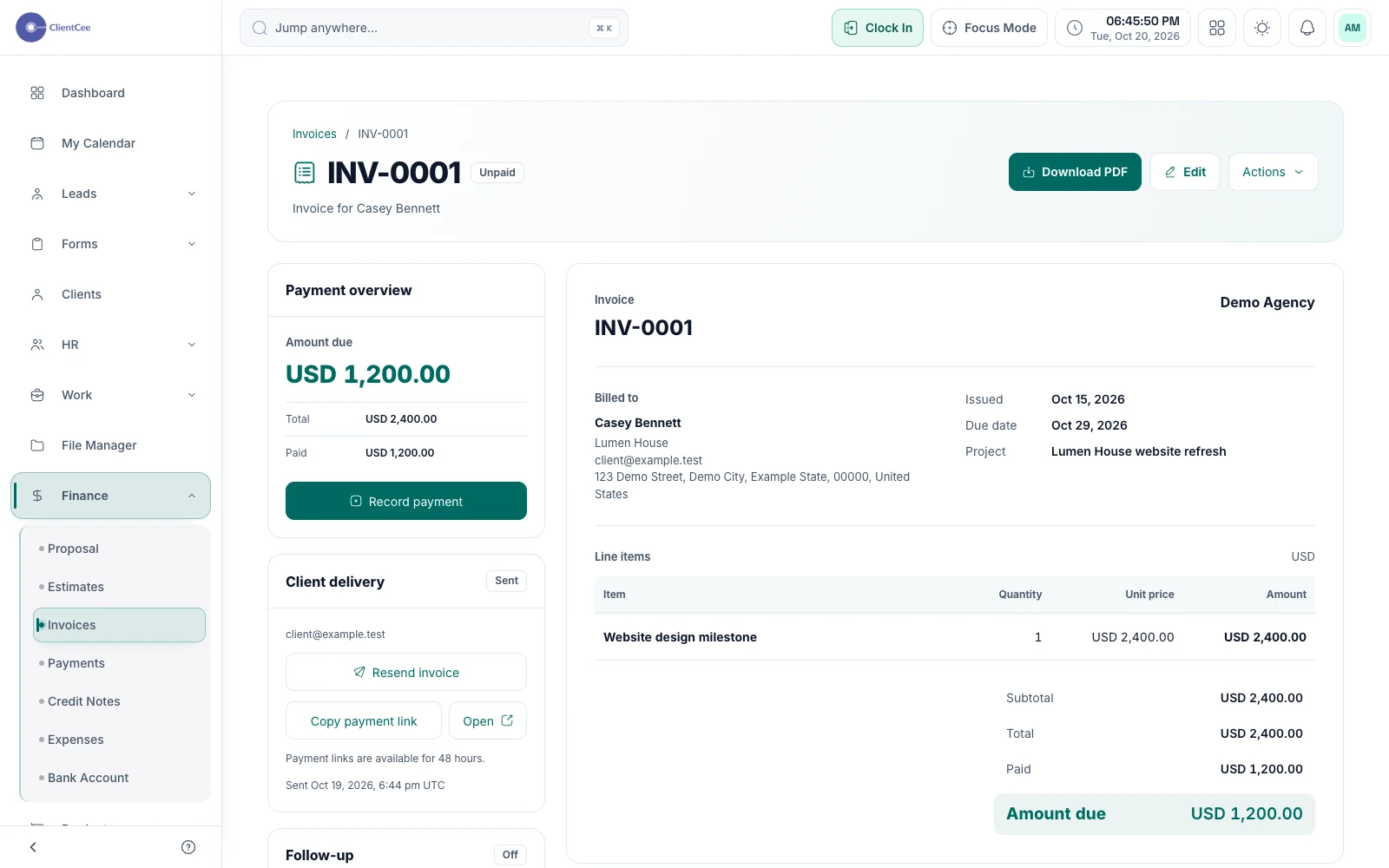Click the invoice document icon by INV-0001
Screen dimensions: 1389x868
point(305,173)
